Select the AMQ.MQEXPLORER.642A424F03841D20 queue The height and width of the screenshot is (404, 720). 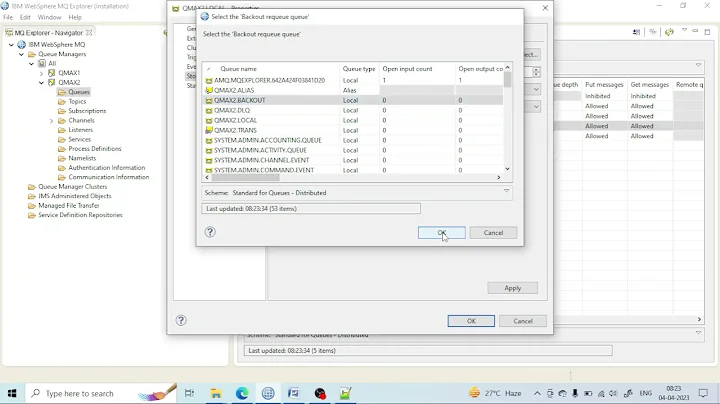pyautogui.click(x=352, y=80)
